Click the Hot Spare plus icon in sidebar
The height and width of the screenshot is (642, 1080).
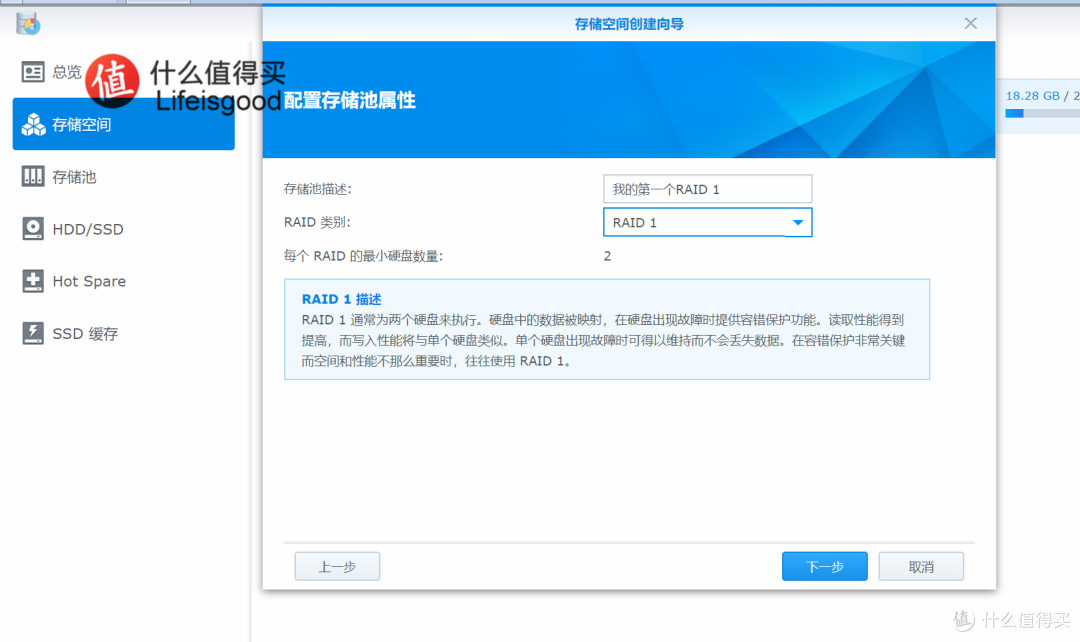click(x=33, y=281)
